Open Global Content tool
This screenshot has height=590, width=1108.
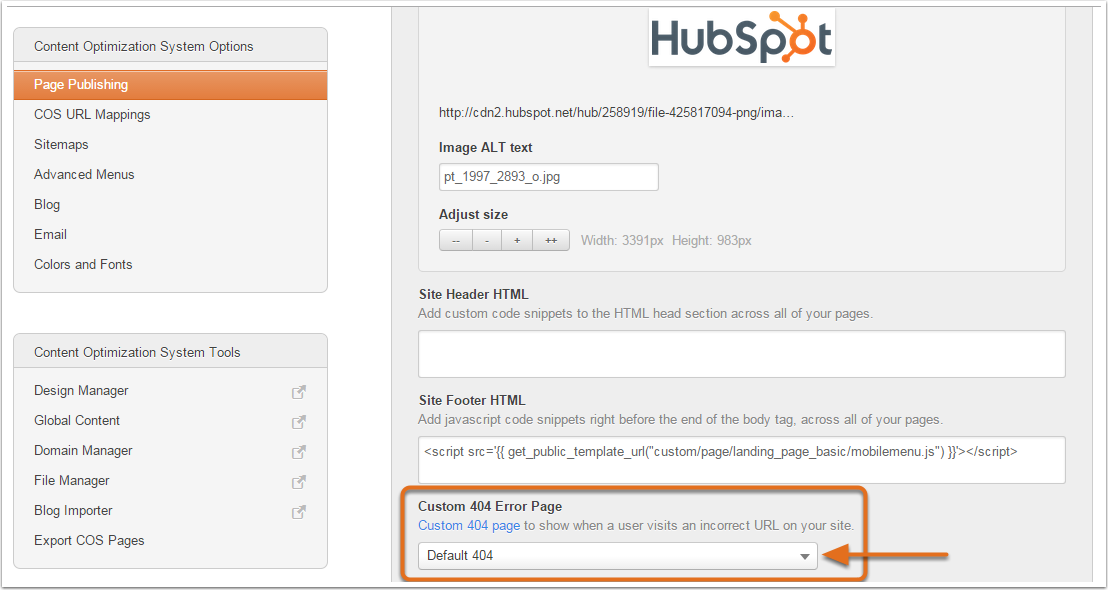click(77, 420)
